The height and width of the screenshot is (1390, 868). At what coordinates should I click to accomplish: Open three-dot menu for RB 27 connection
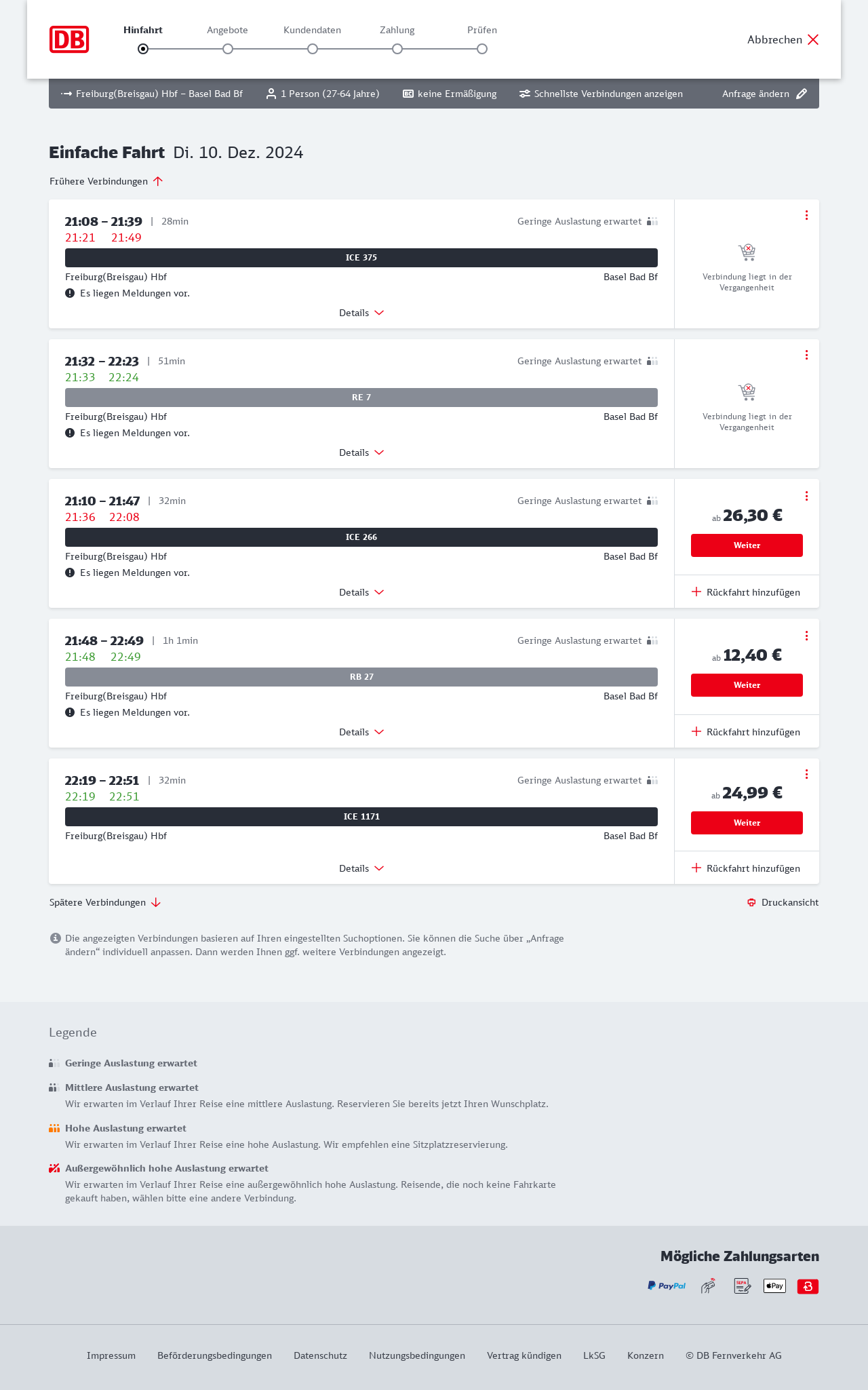(x=806, y=636)
